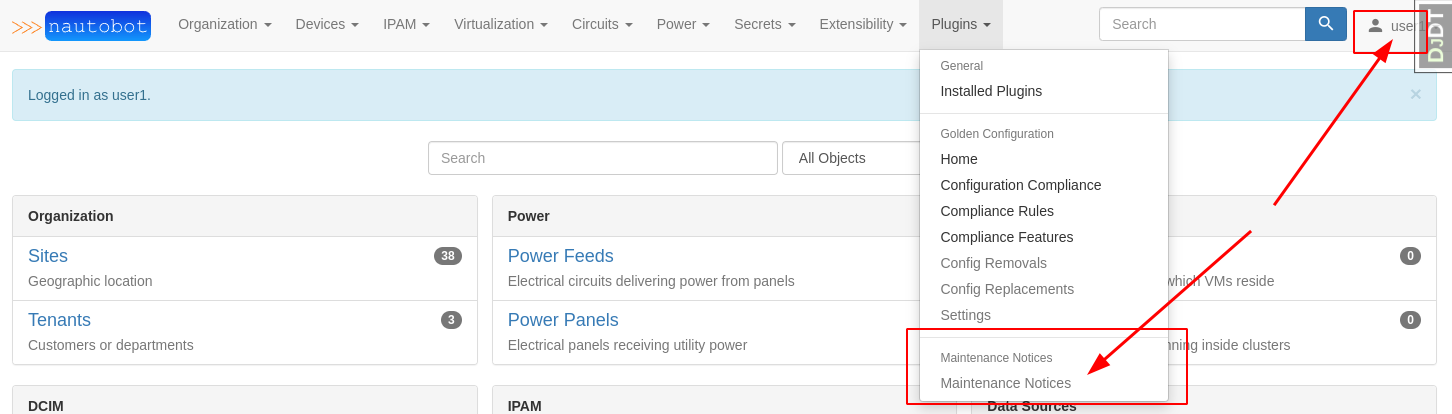Choose Configuration Compliance menu entry
The height and width of the screenshot is (414, 1452).
coord(1020,185)
